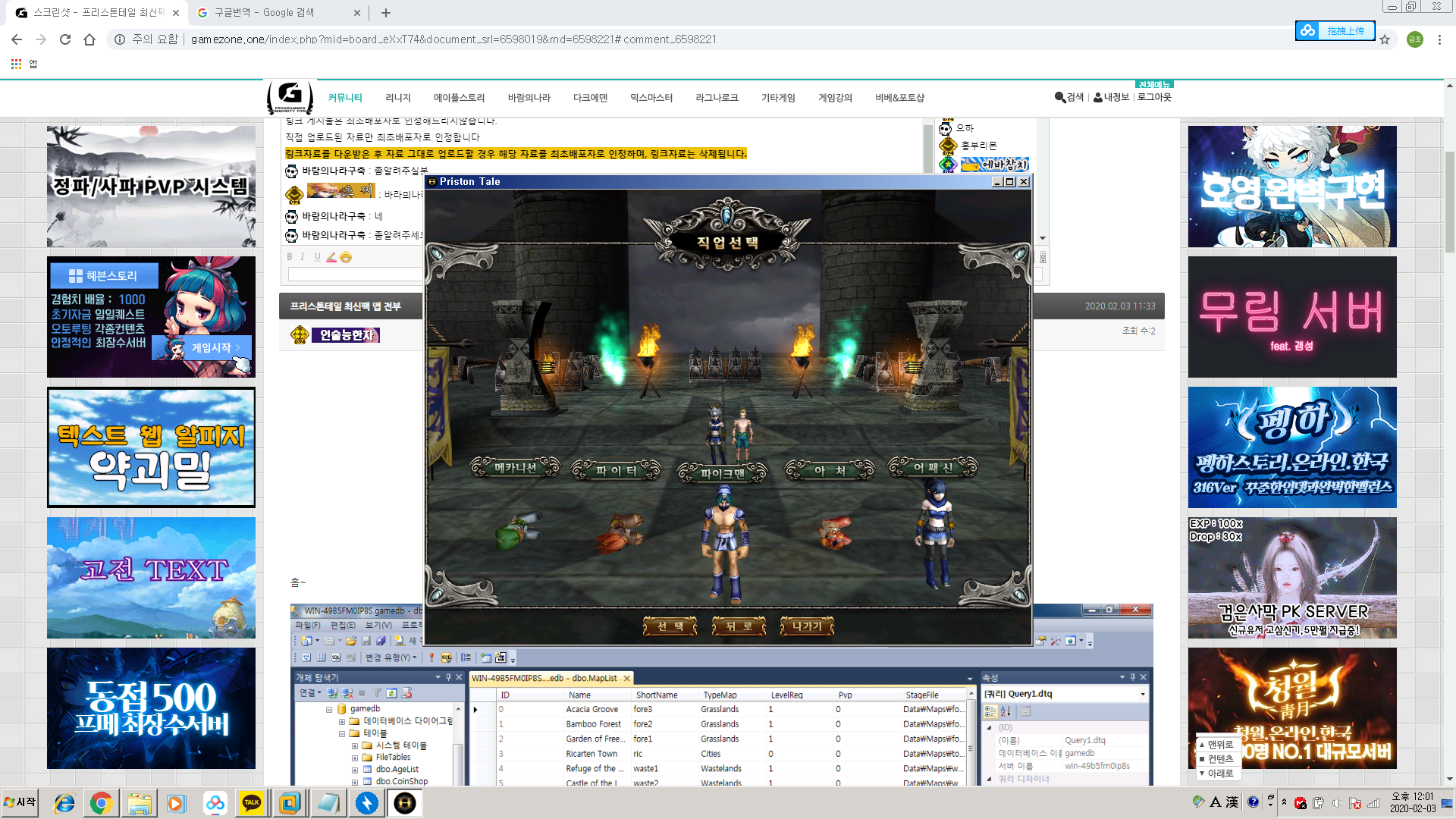Choose the 메카니션 class button

click(x=515, y=468)
